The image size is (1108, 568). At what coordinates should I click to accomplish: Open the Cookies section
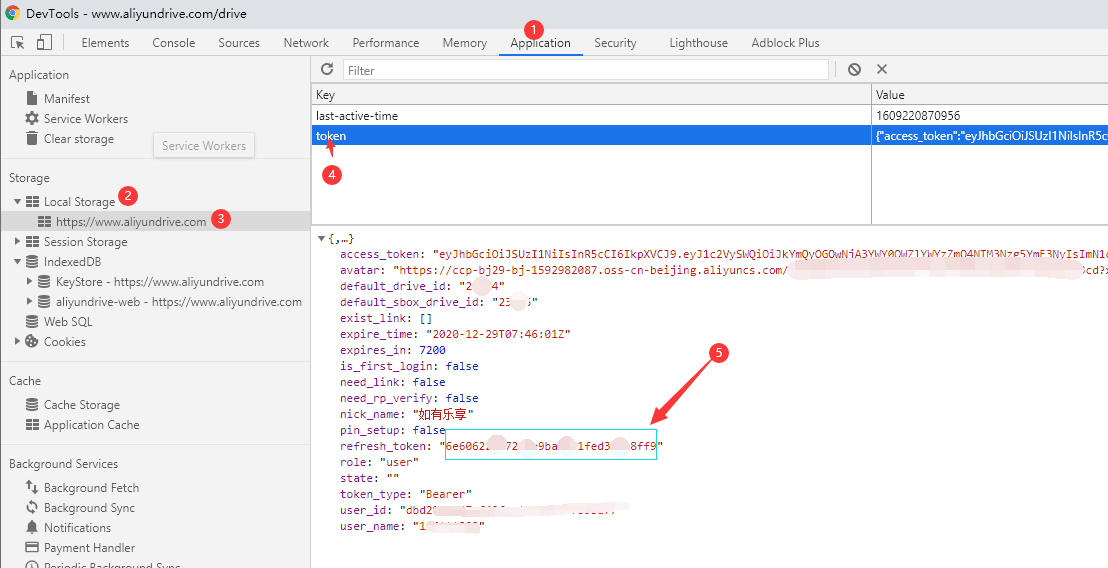64,342
